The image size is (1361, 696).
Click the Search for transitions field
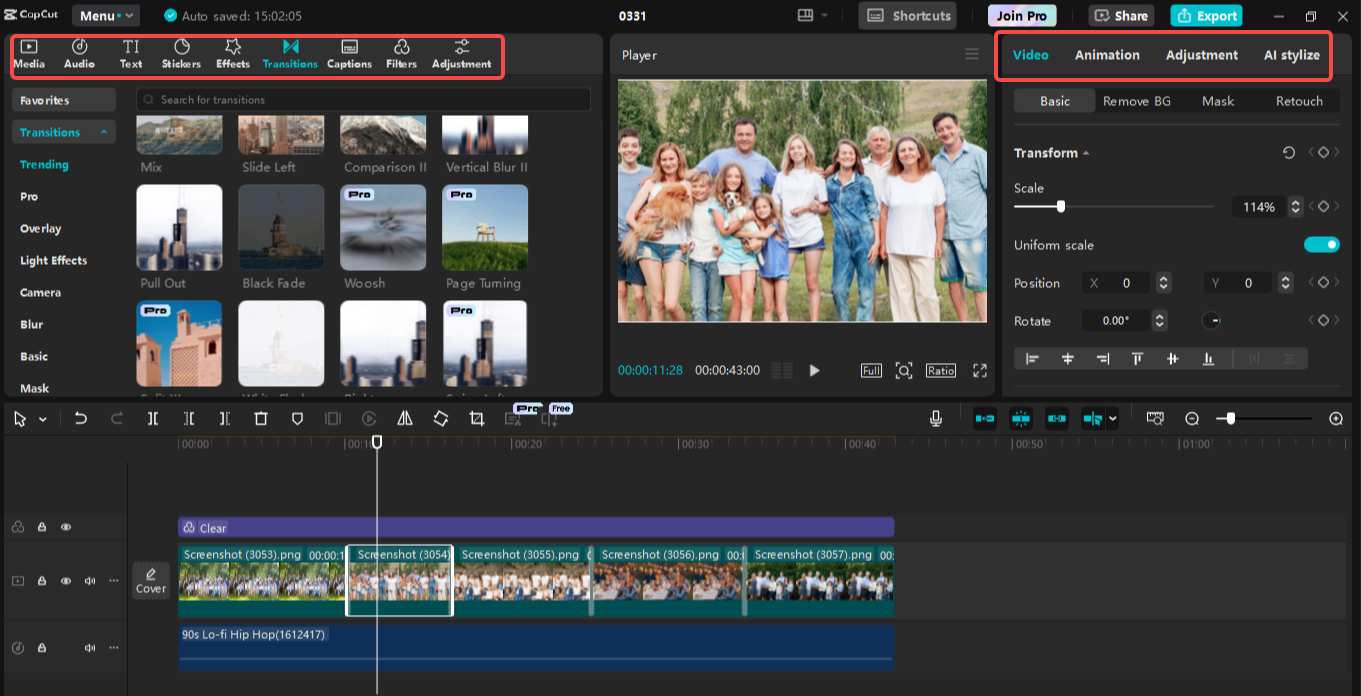pos(363,100)
